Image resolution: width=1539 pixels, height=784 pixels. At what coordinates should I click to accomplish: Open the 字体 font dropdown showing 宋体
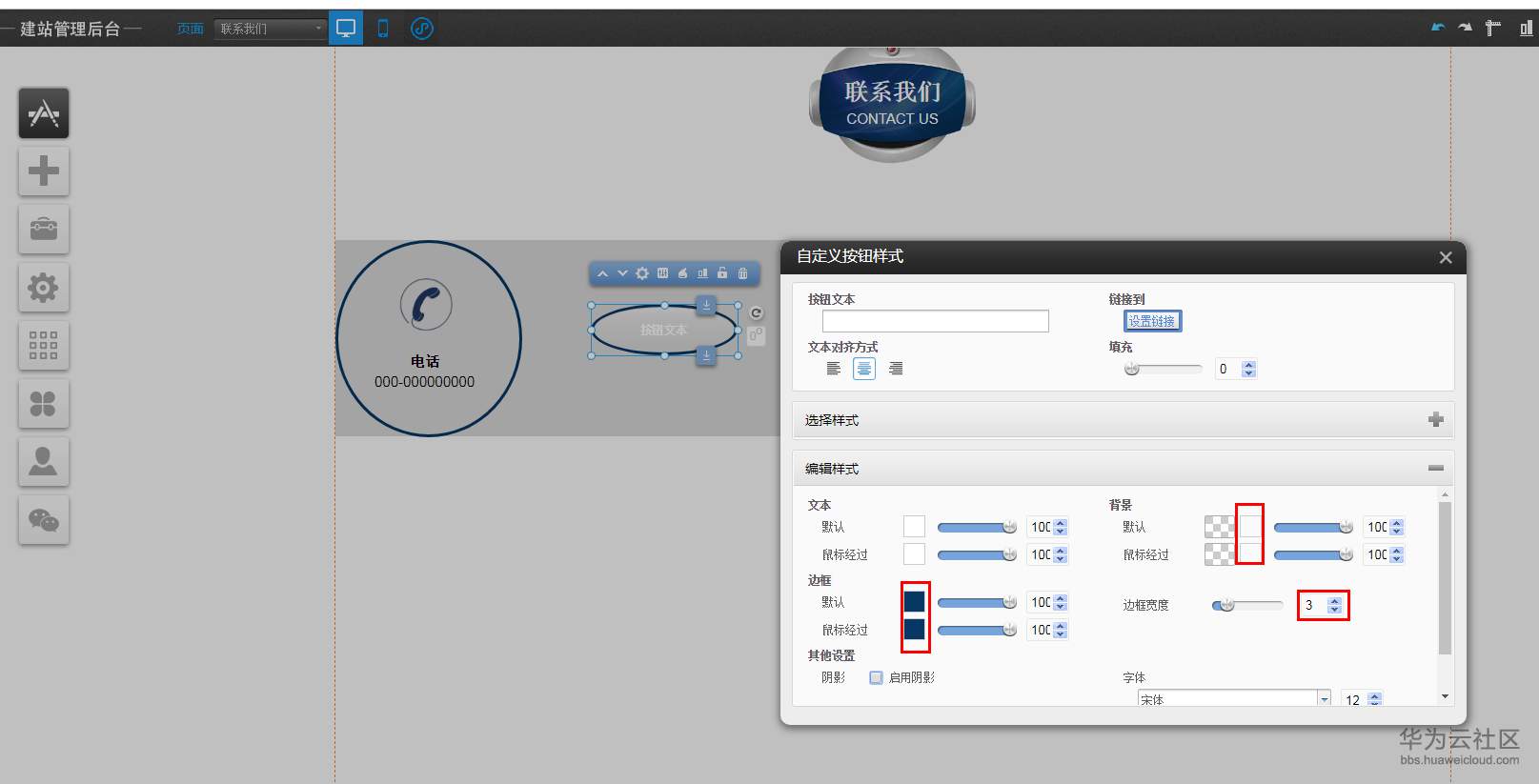[1234, 698]
